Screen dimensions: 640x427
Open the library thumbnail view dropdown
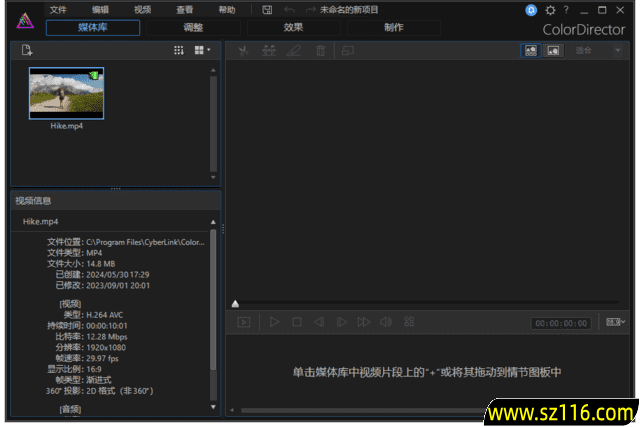202,50
